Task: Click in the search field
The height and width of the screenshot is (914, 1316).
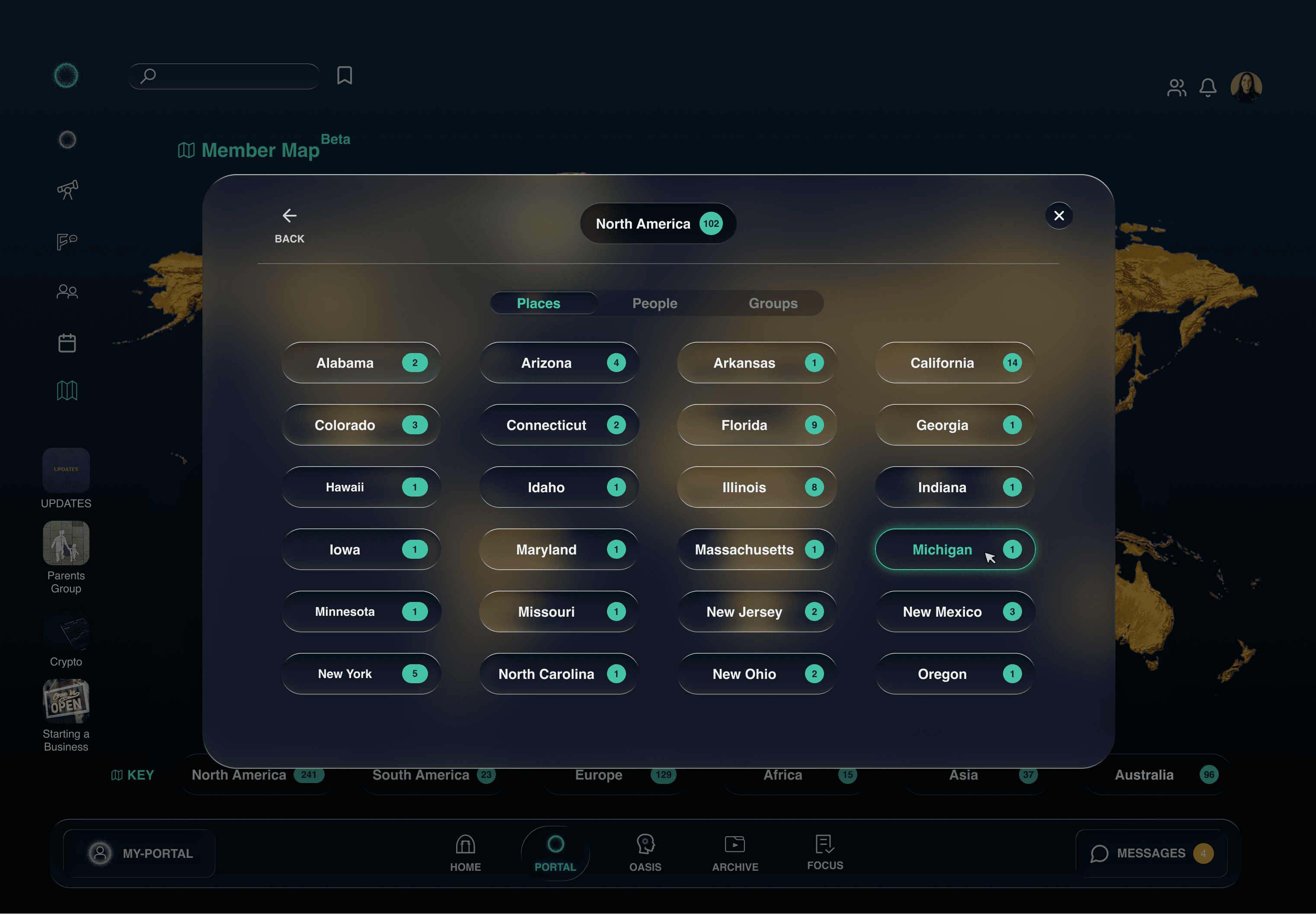Action: point(229,76)
